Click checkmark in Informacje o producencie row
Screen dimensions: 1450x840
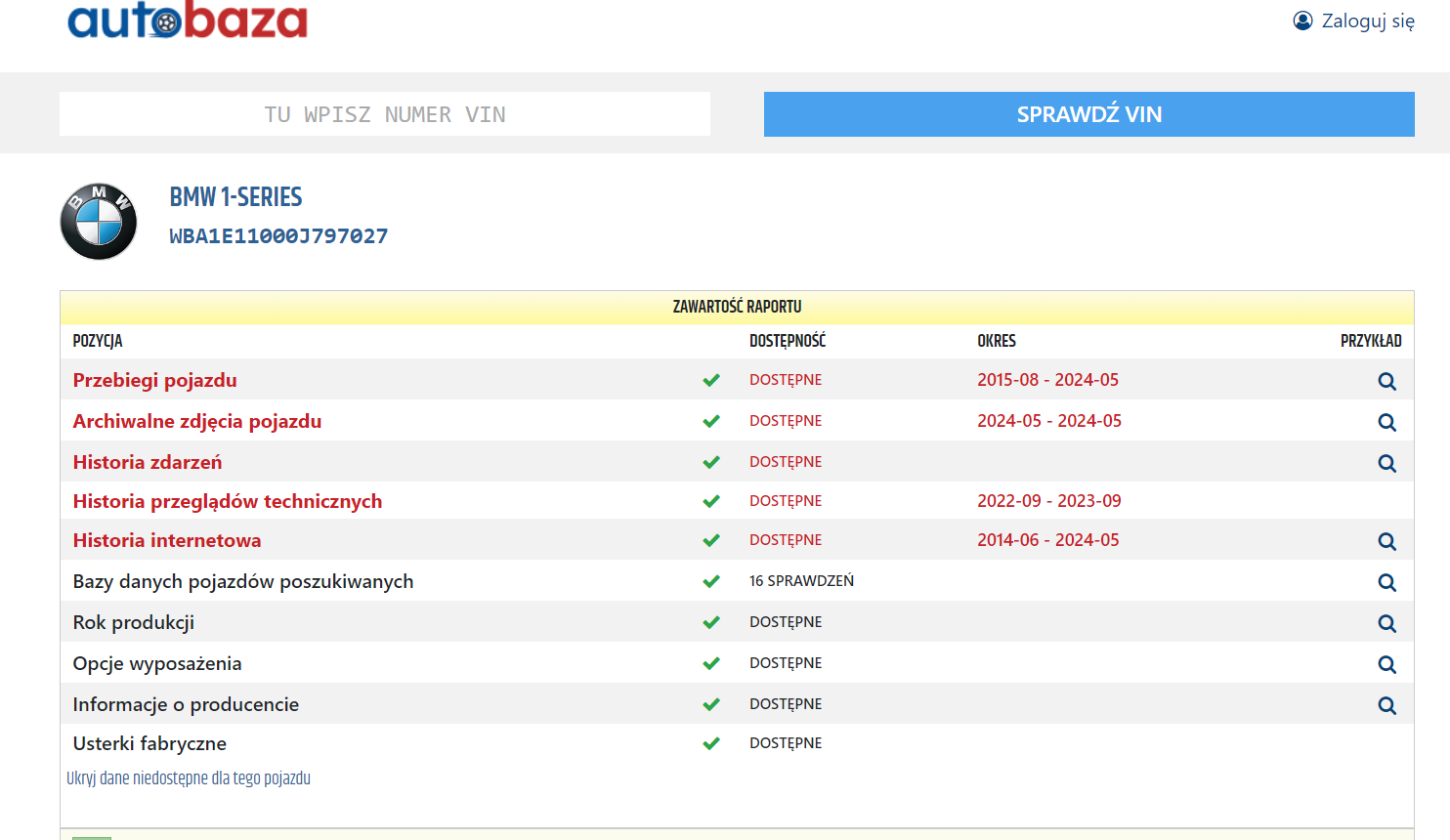tap(711, 704)
